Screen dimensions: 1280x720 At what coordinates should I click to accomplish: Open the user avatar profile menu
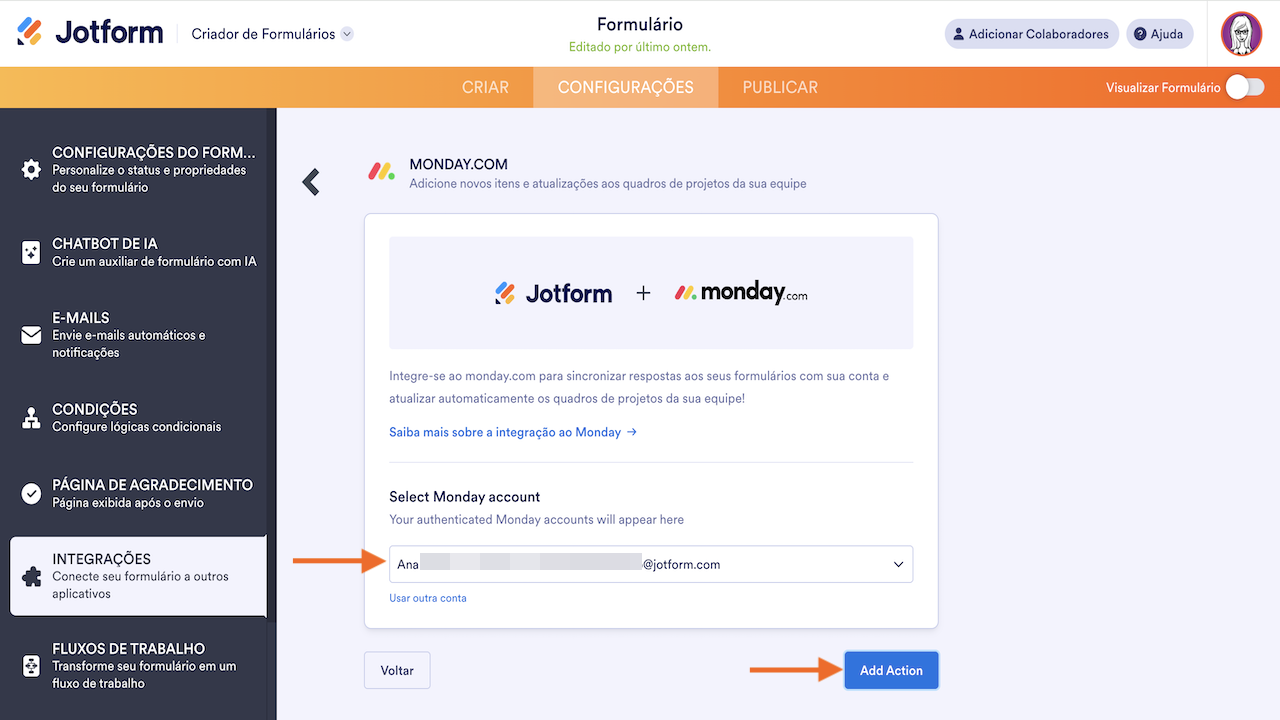coord(1241,34)
